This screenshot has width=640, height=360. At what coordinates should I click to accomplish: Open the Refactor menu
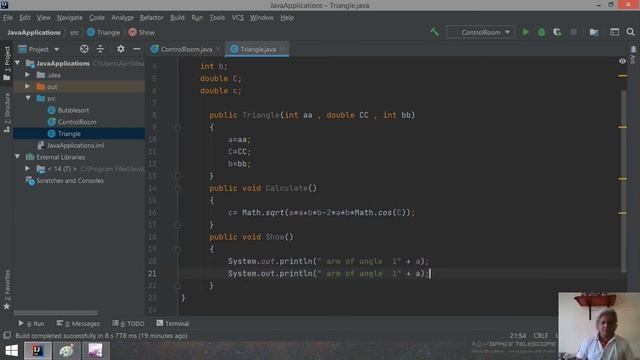point(151,18)
